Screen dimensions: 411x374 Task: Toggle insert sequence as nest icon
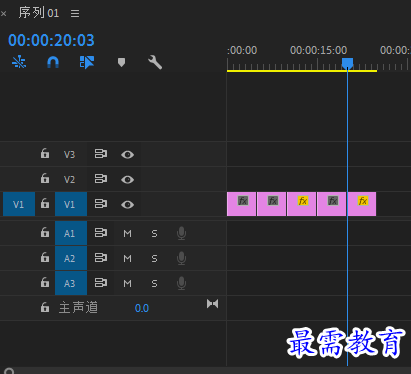(19, 62)
